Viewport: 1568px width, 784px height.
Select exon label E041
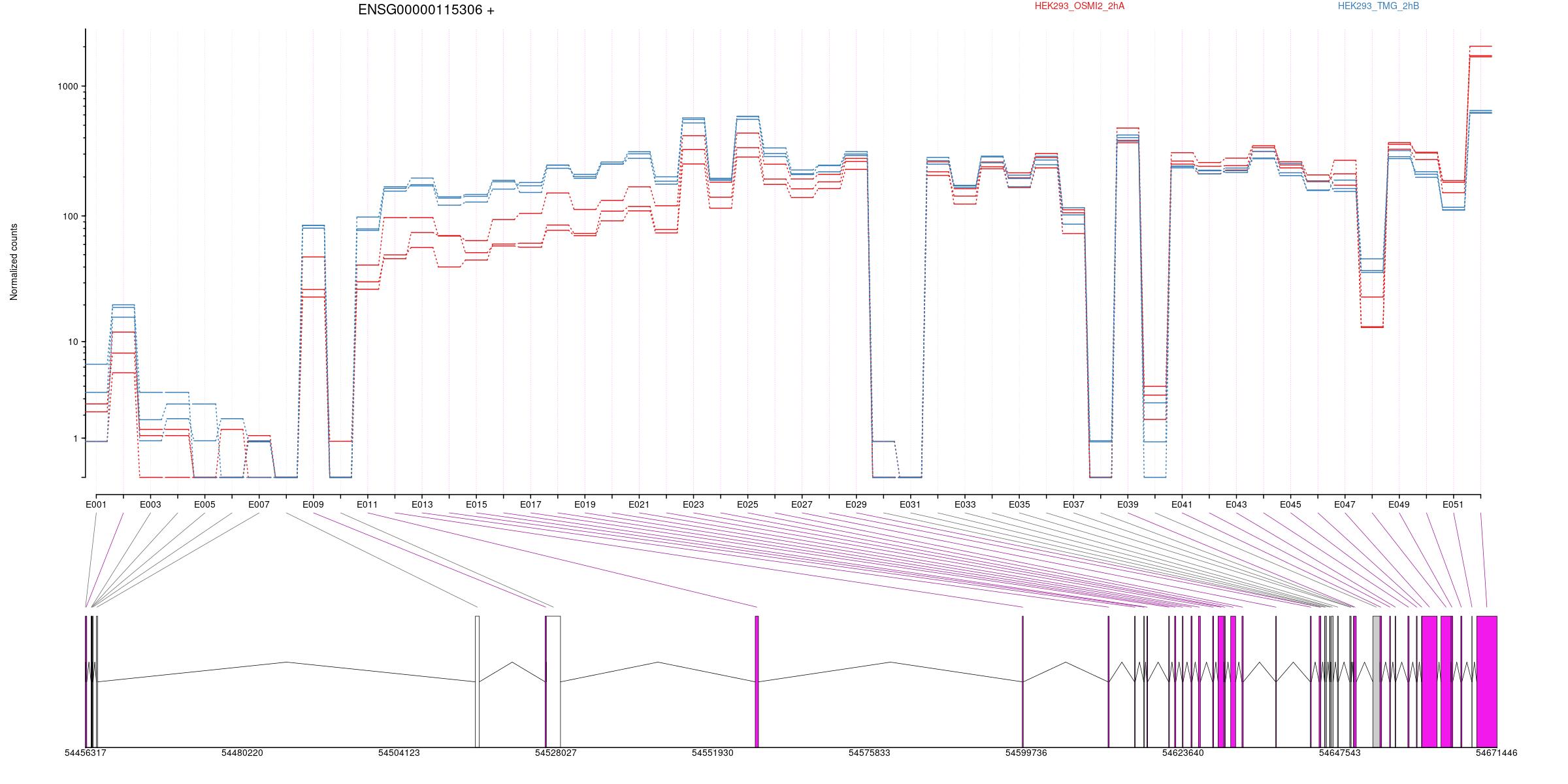tap(1182, 504)
